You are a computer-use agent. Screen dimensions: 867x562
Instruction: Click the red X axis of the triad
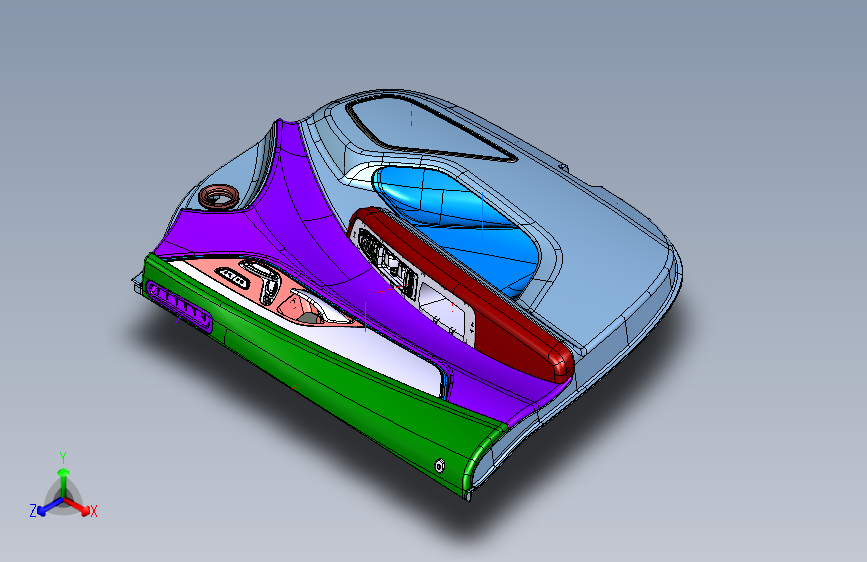79,507
